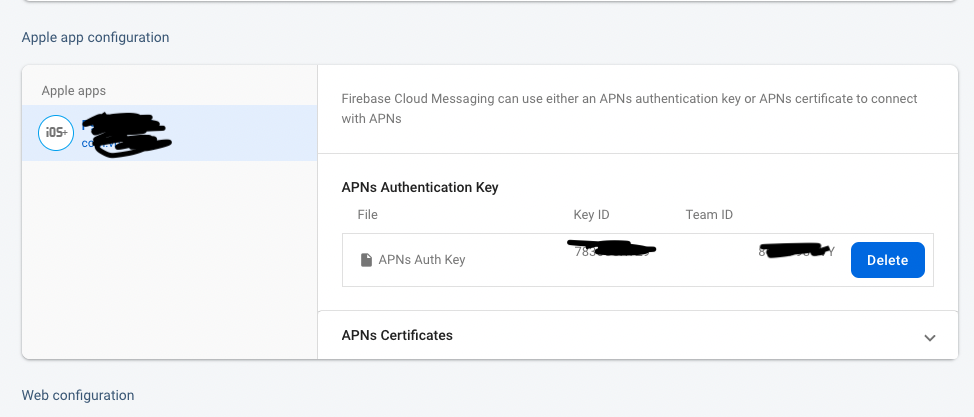Click the APNs Certificates heading
The image size is (974, 417).
(x=397, y=335)
